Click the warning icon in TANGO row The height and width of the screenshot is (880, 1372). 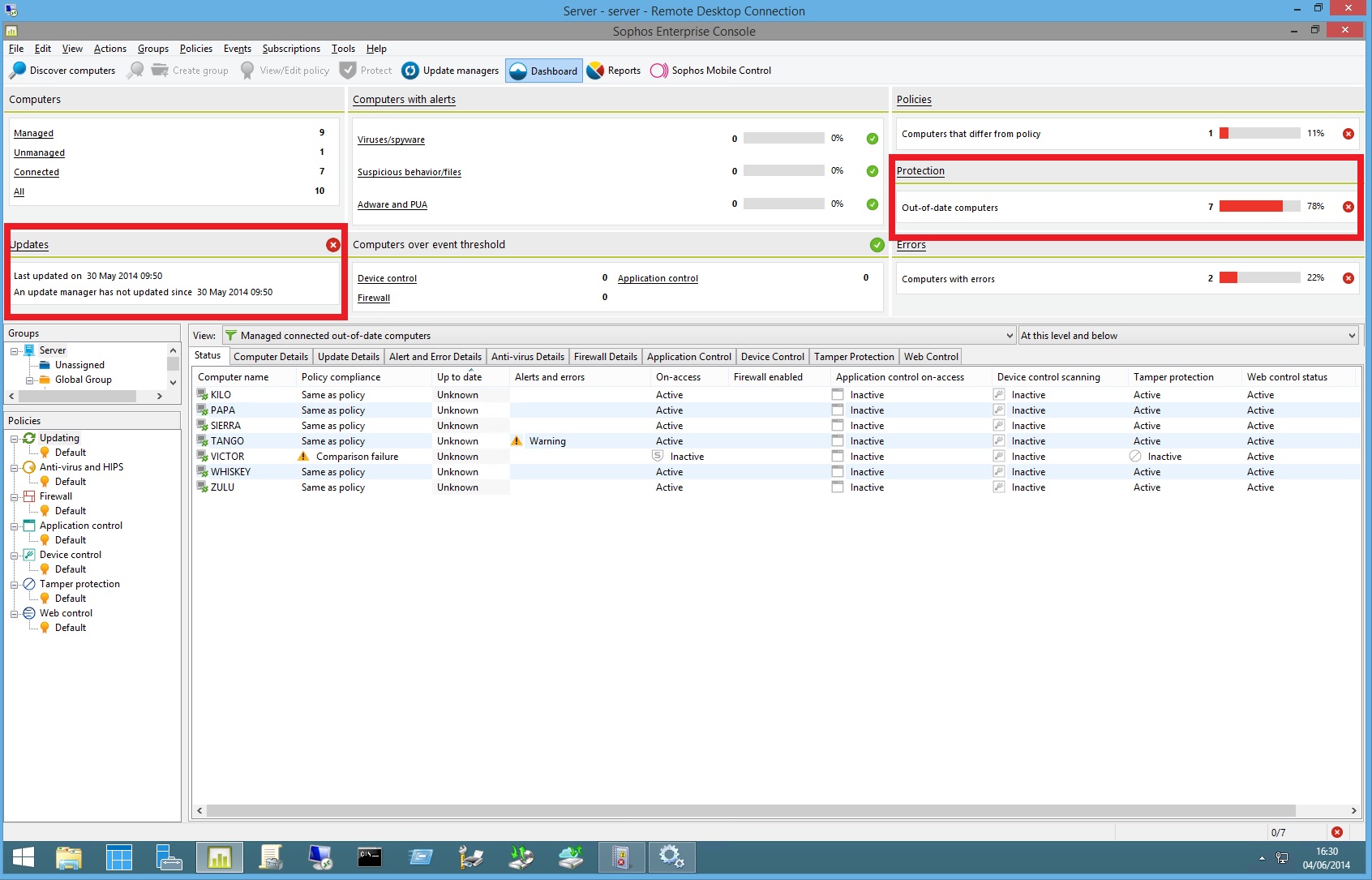[517, 441]
